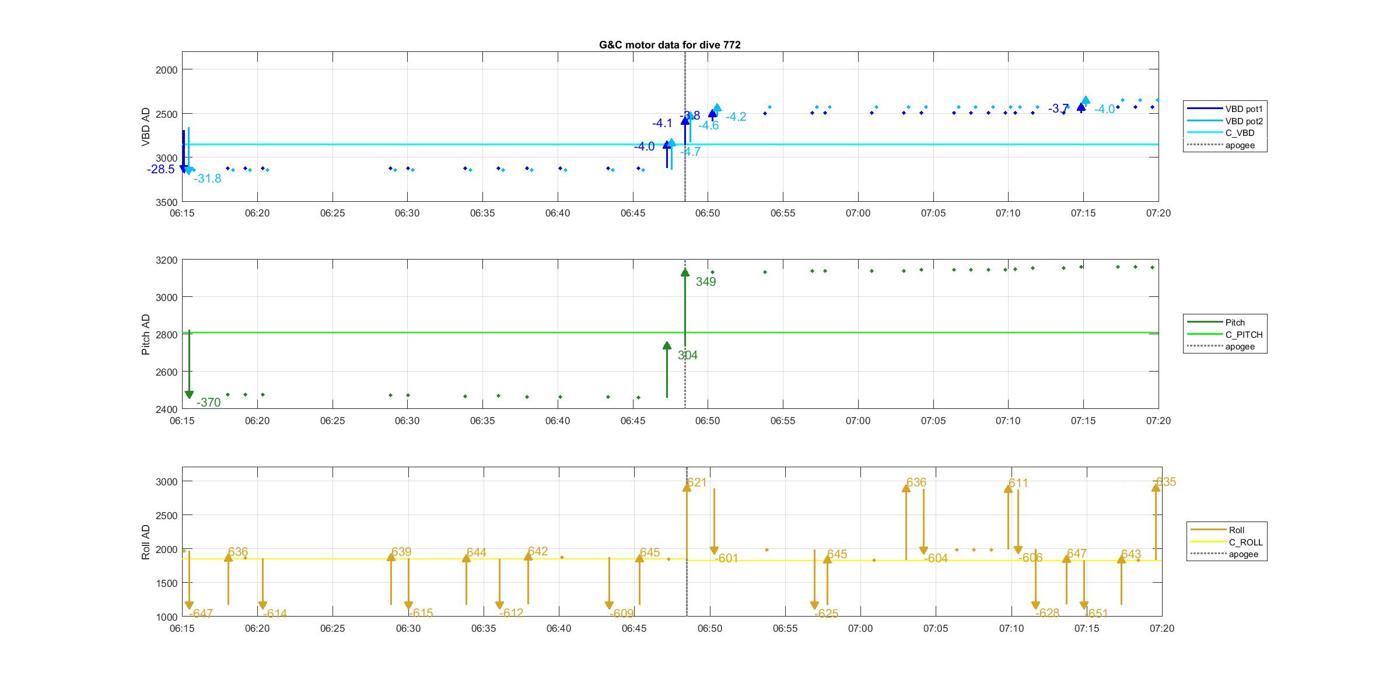Click the '-370' pitch data label
This screenshot has width=1400, height=693.
208,402
